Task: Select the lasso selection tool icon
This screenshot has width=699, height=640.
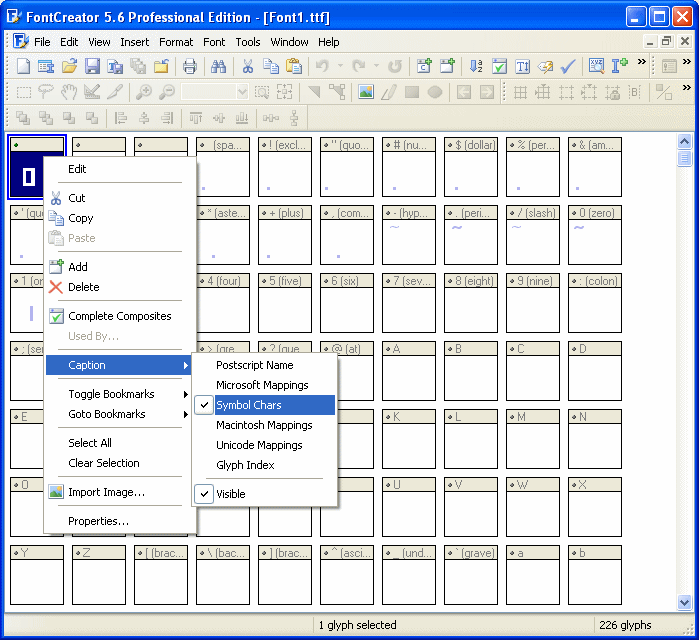Action: coord(46,92)
